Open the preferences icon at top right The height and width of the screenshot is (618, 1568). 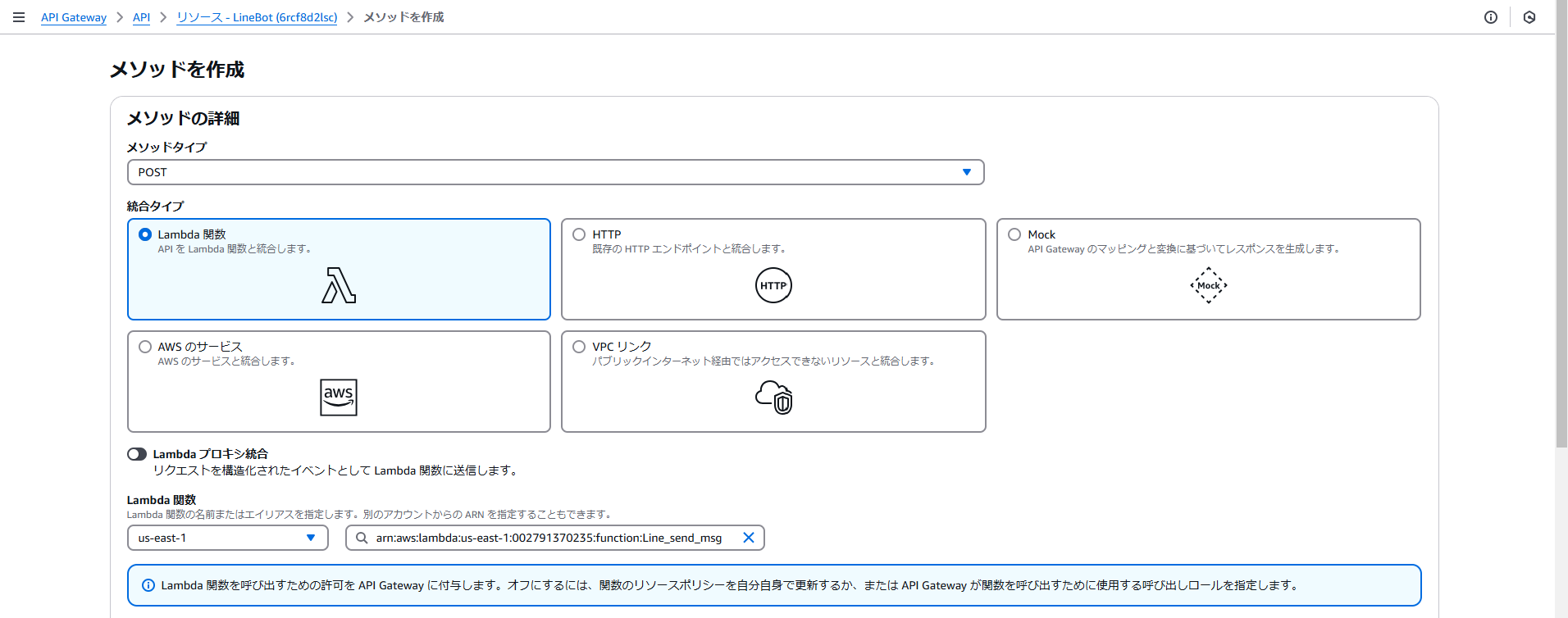pos(1529,17)
